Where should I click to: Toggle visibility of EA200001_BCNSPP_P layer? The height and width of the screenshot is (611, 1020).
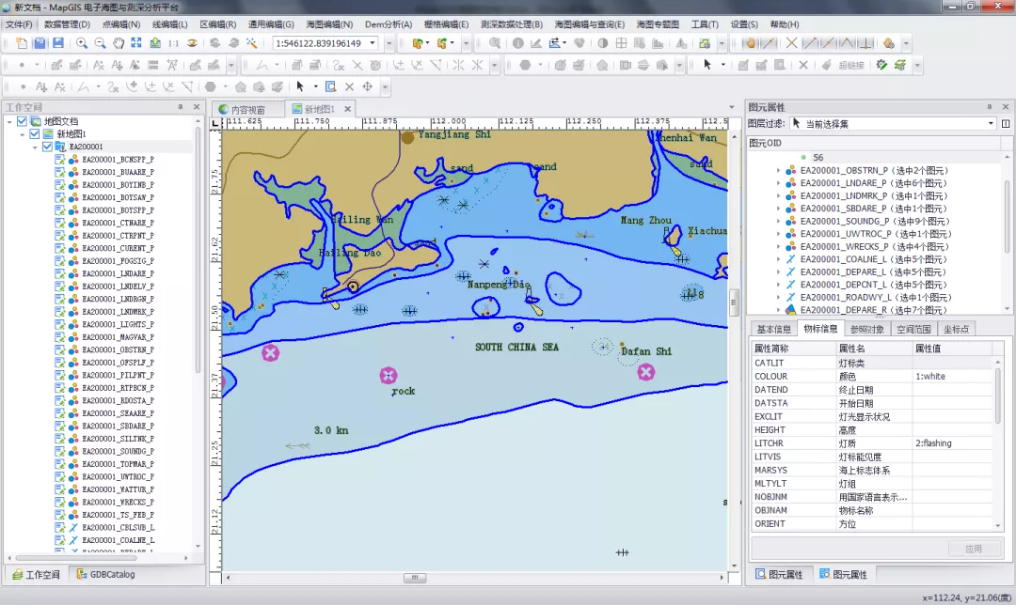(x=60, y=159)
